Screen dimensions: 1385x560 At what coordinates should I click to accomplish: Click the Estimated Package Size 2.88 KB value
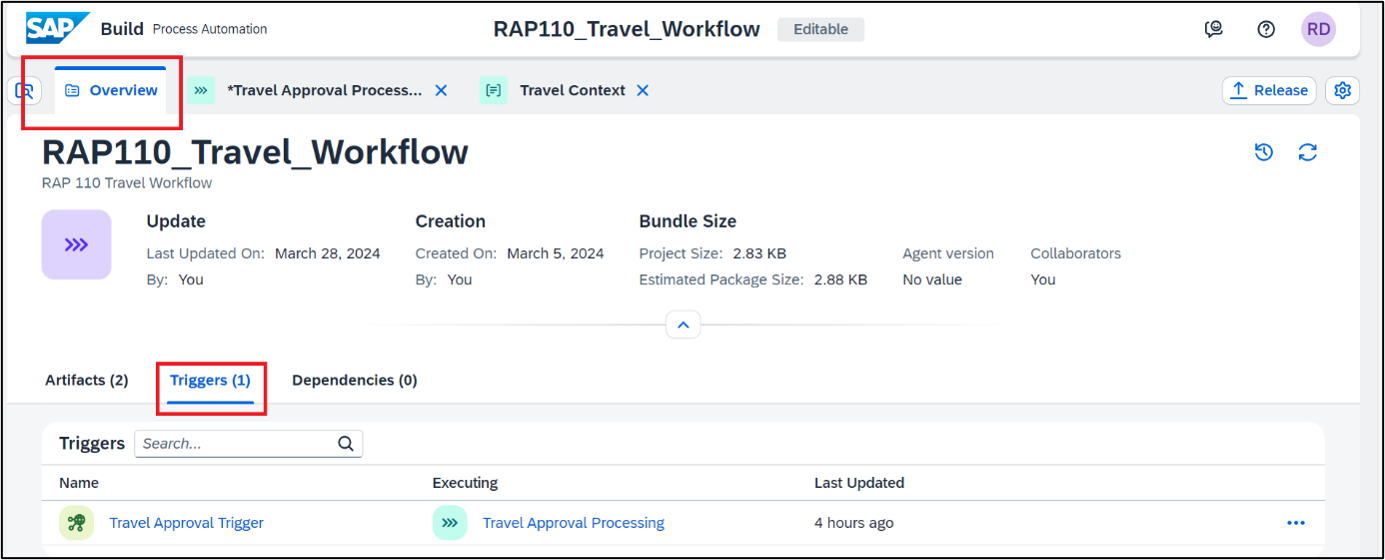coord(841,280)
